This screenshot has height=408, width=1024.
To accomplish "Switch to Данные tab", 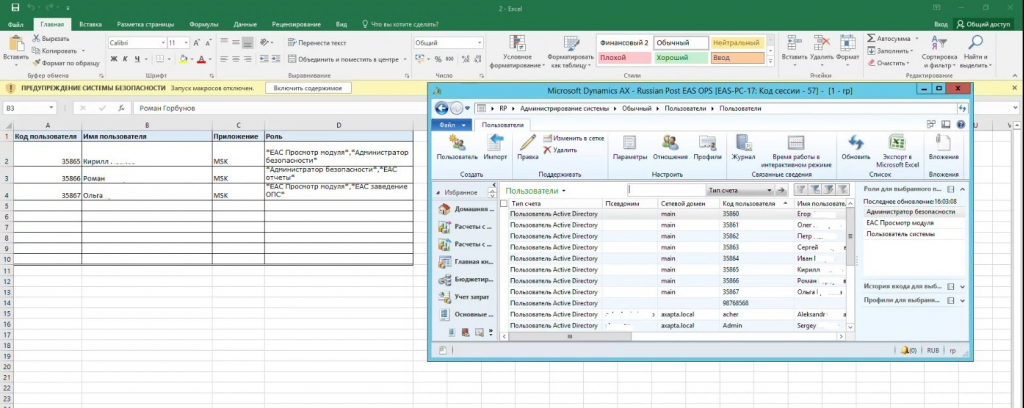I will 245,24.
